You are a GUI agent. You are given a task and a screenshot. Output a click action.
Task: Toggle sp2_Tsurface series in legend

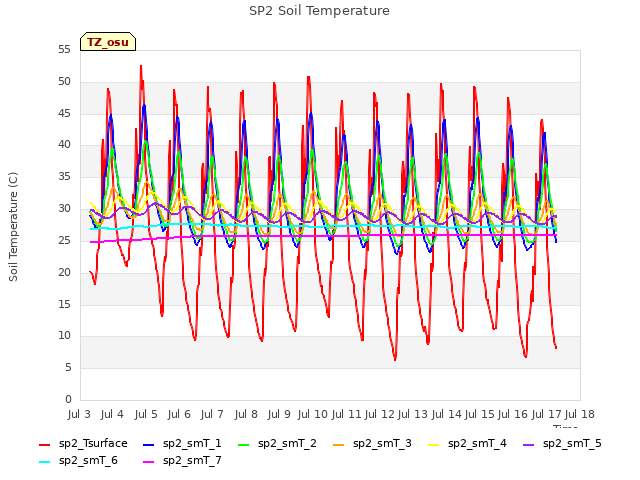[x=83, y=444]
